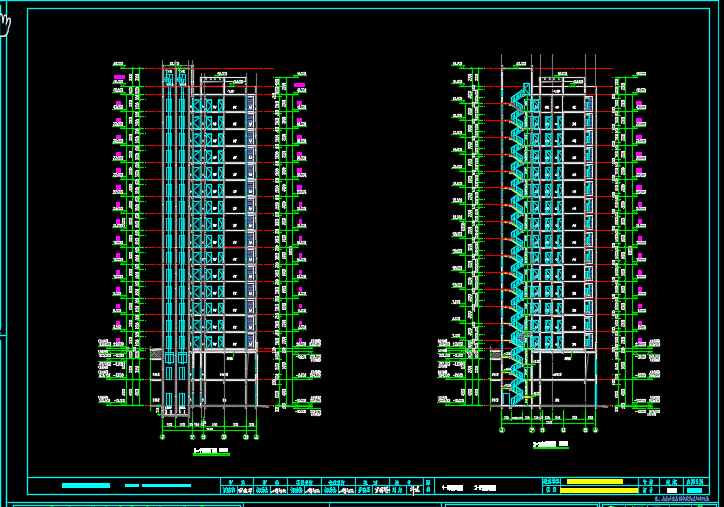Select the cyan block at title block's right end
Image resolution: width=724 pixels, height=507 pixels.
point(694,490)
